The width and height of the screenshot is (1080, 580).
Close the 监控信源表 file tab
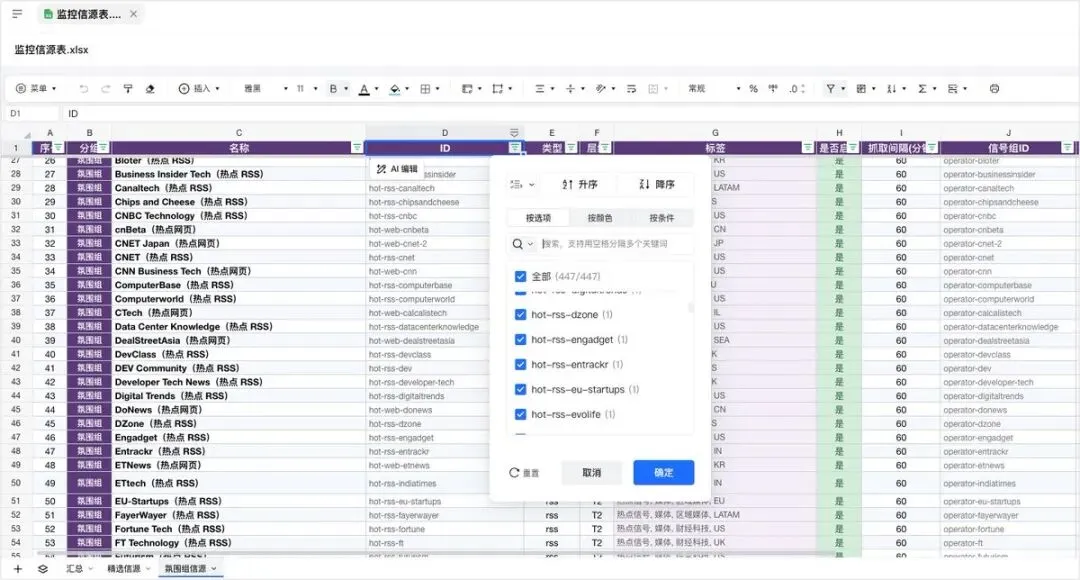(x=134, y=14)
